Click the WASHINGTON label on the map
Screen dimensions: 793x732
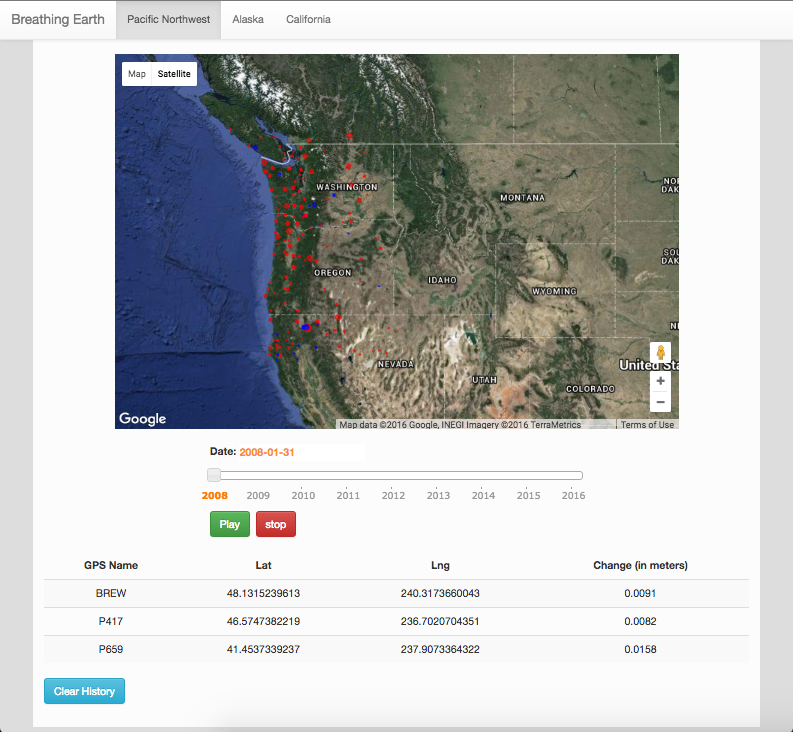click(346, 187)
